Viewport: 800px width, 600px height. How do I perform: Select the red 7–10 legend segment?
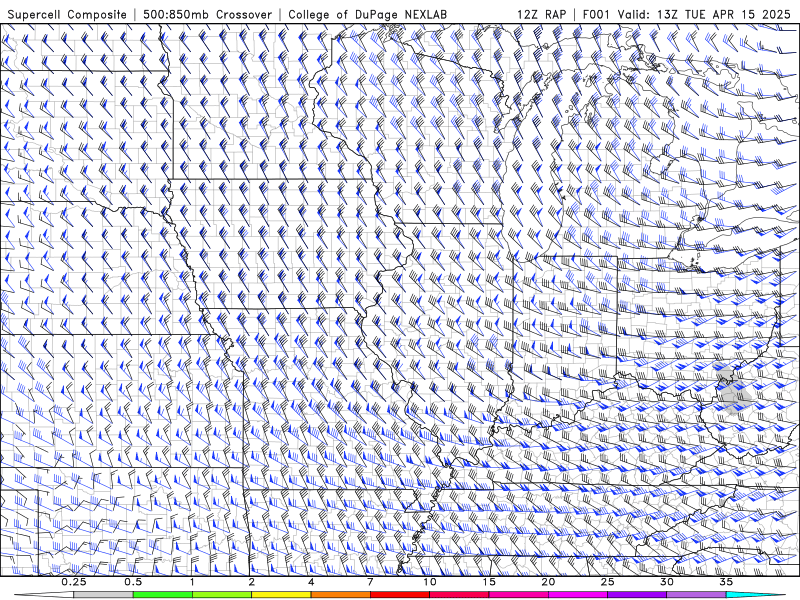click(x=400, y=595)
